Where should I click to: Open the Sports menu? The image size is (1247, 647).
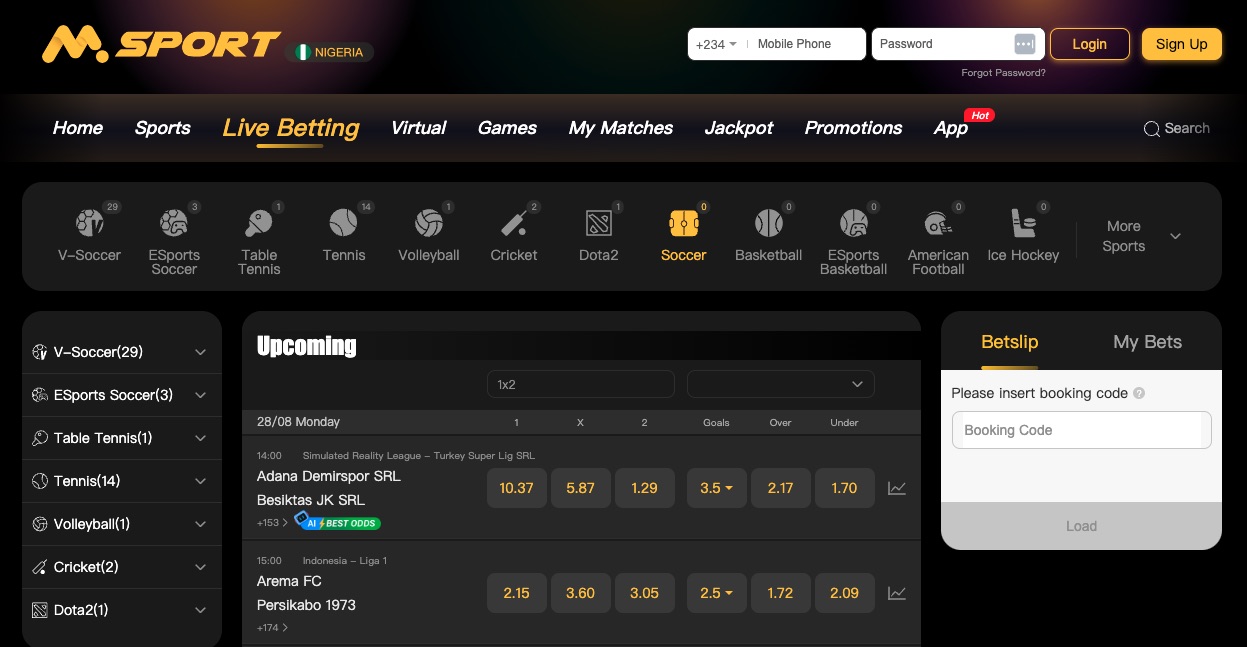[163, 128]
